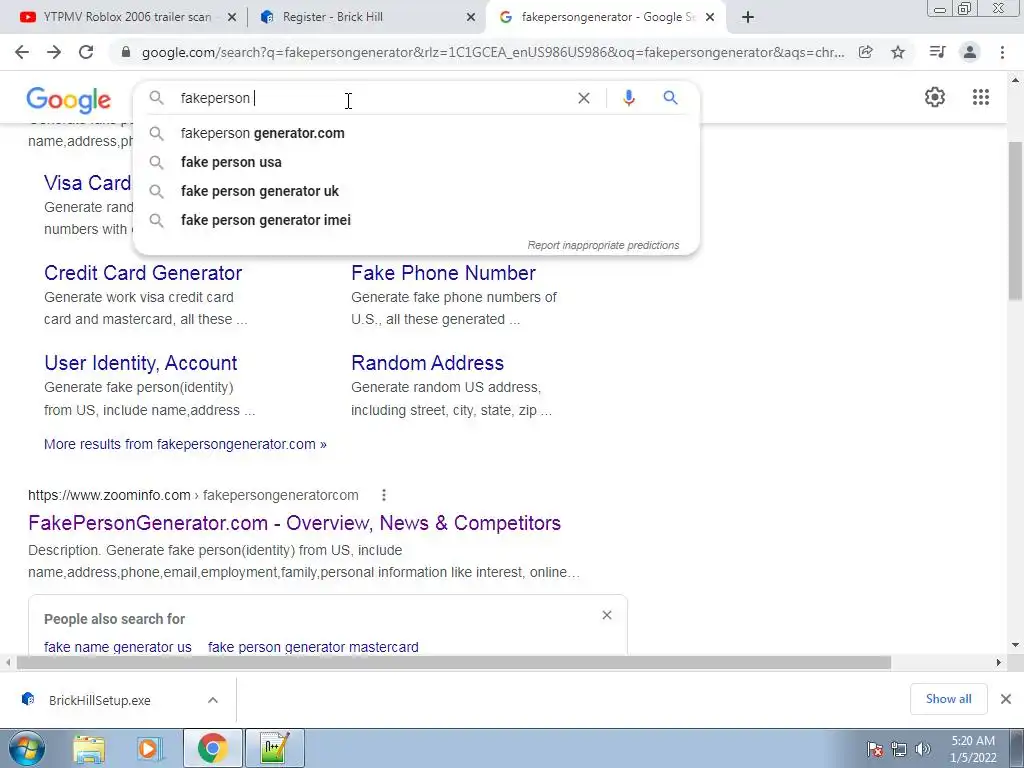The height and width of the screenshot is (768, 1024).
Task: Close the YTPMV Roblox tab
Action: pos(232,17)
